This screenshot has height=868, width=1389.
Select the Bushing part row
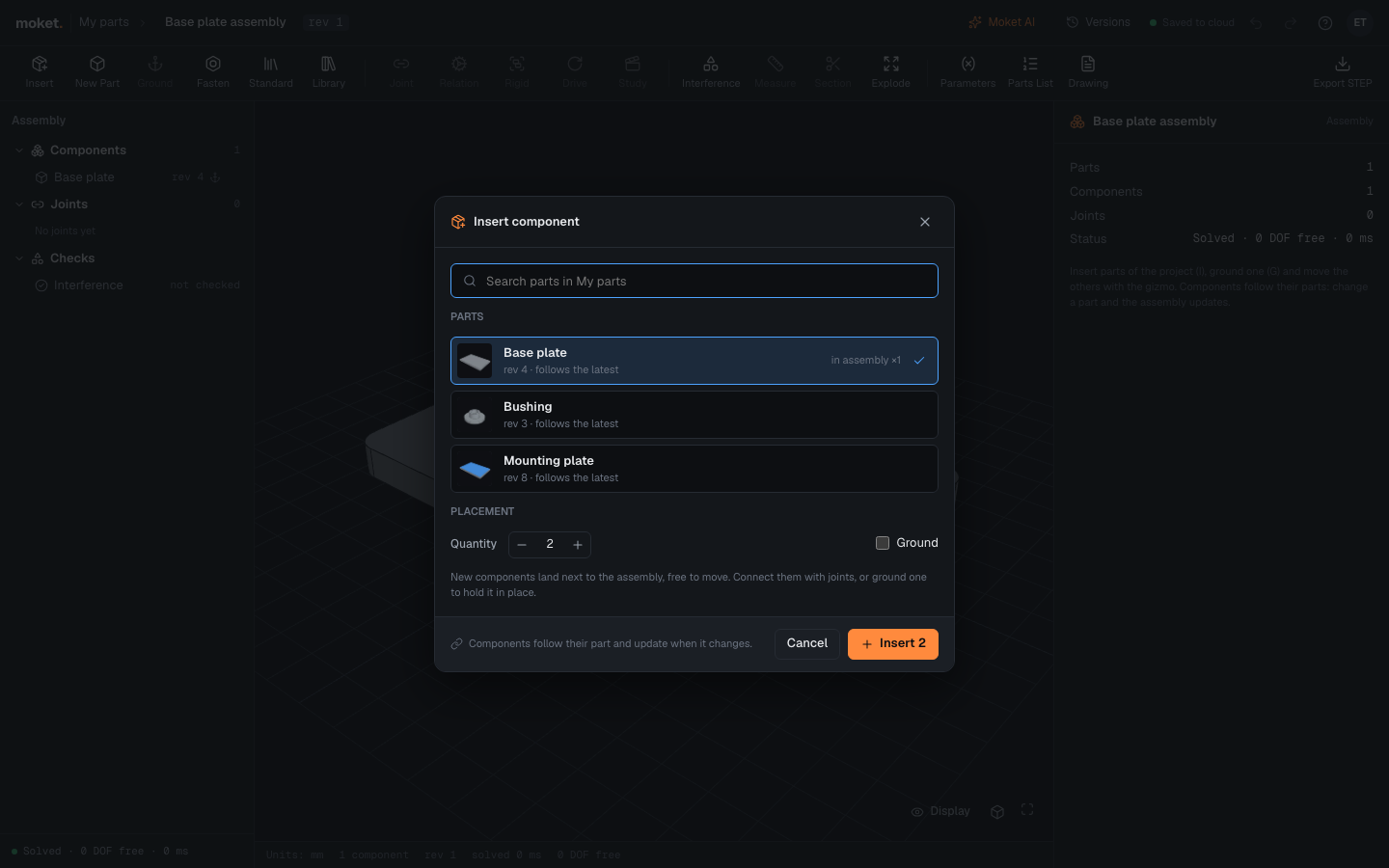(694, 415)
